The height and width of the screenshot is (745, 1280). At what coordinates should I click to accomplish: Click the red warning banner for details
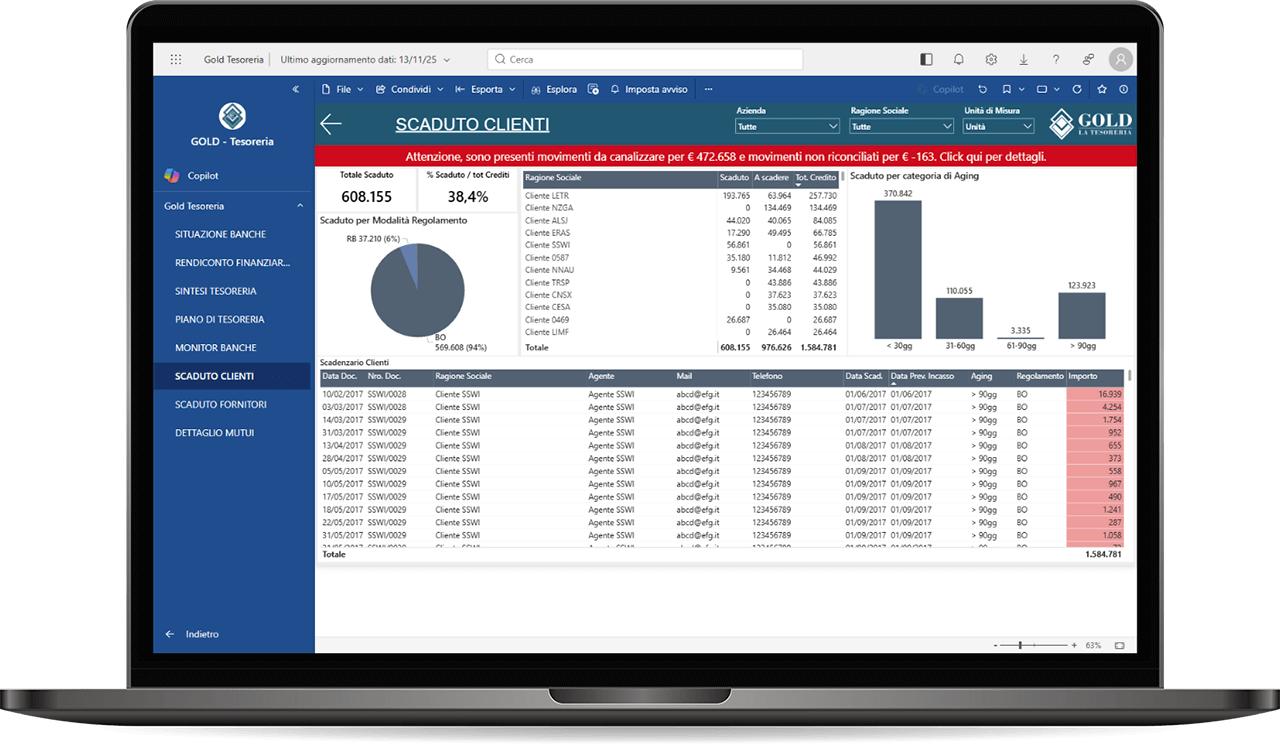725,157
